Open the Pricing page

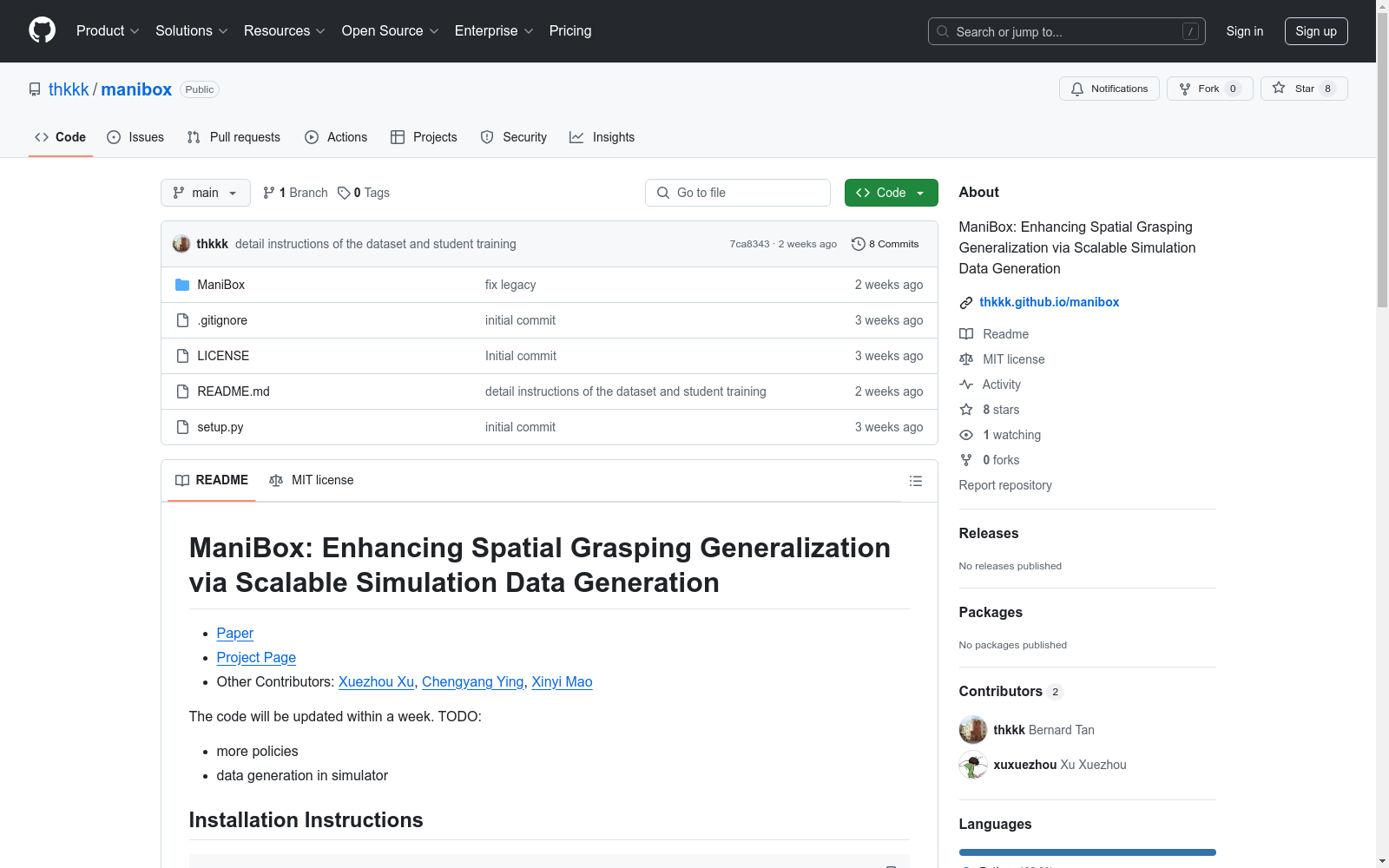570,31
